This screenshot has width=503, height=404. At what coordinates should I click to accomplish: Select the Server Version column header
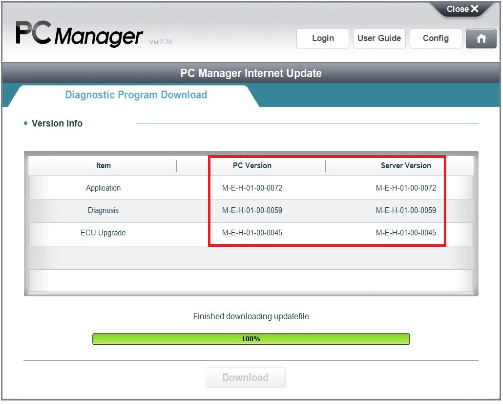pos(406,165)
